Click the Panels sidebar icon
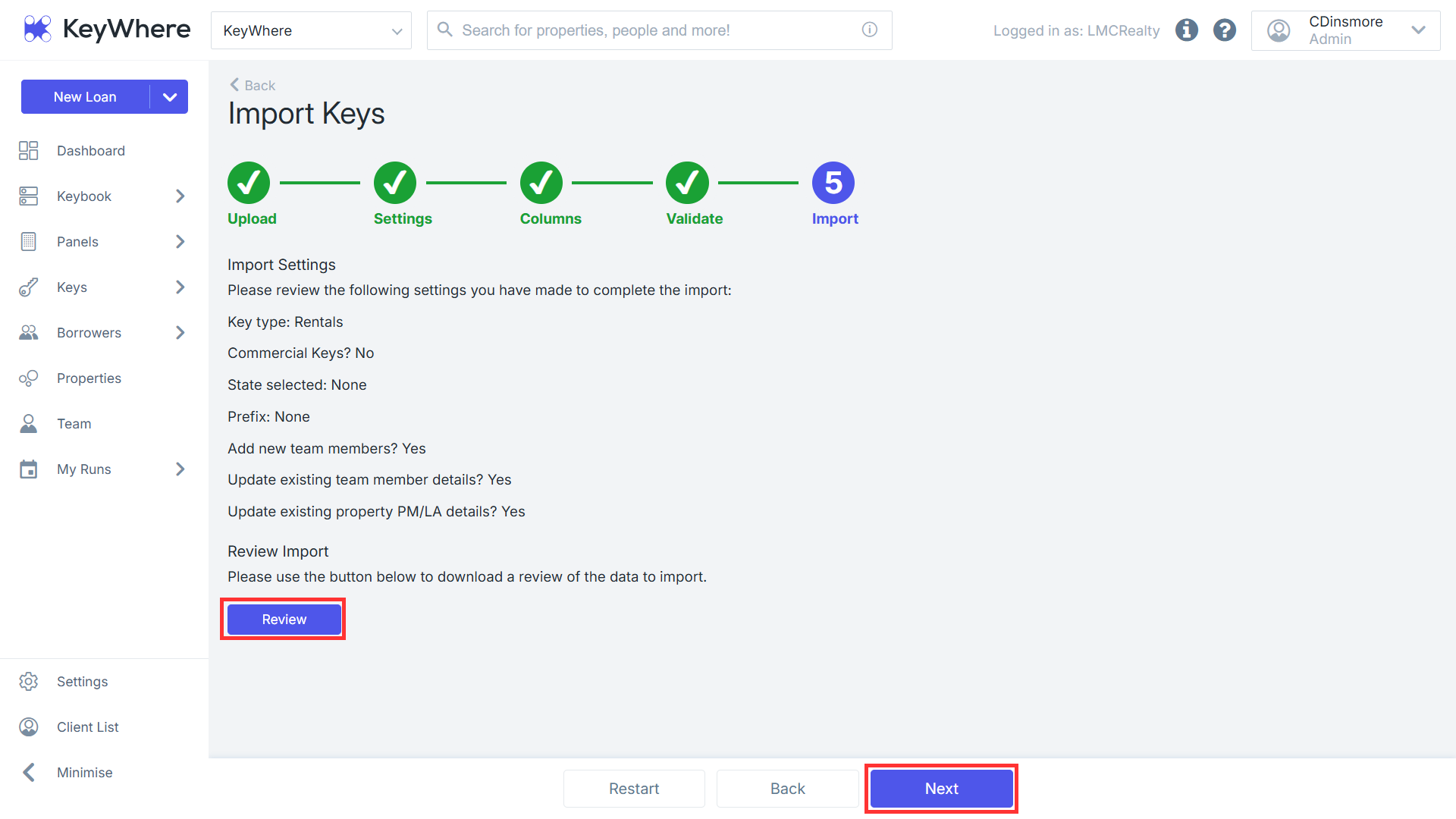Screen dimensions: 1456x819 28,242
